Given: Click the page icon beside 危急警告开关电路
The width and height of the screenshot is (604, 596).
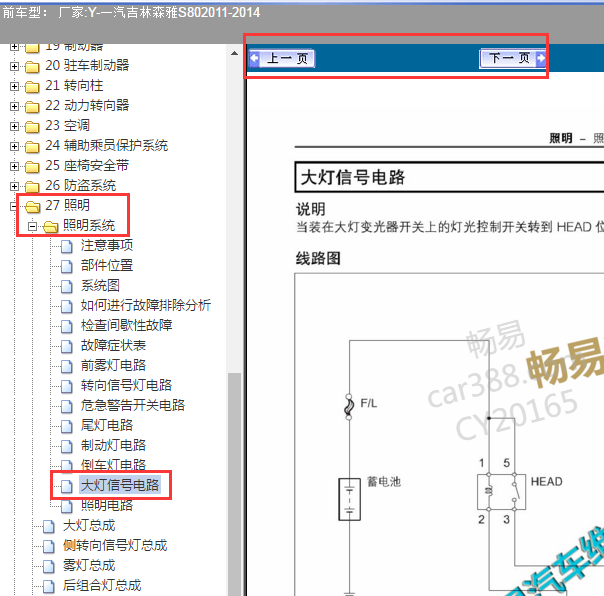Looking at the screenshot, I should (x=67, y=407).
